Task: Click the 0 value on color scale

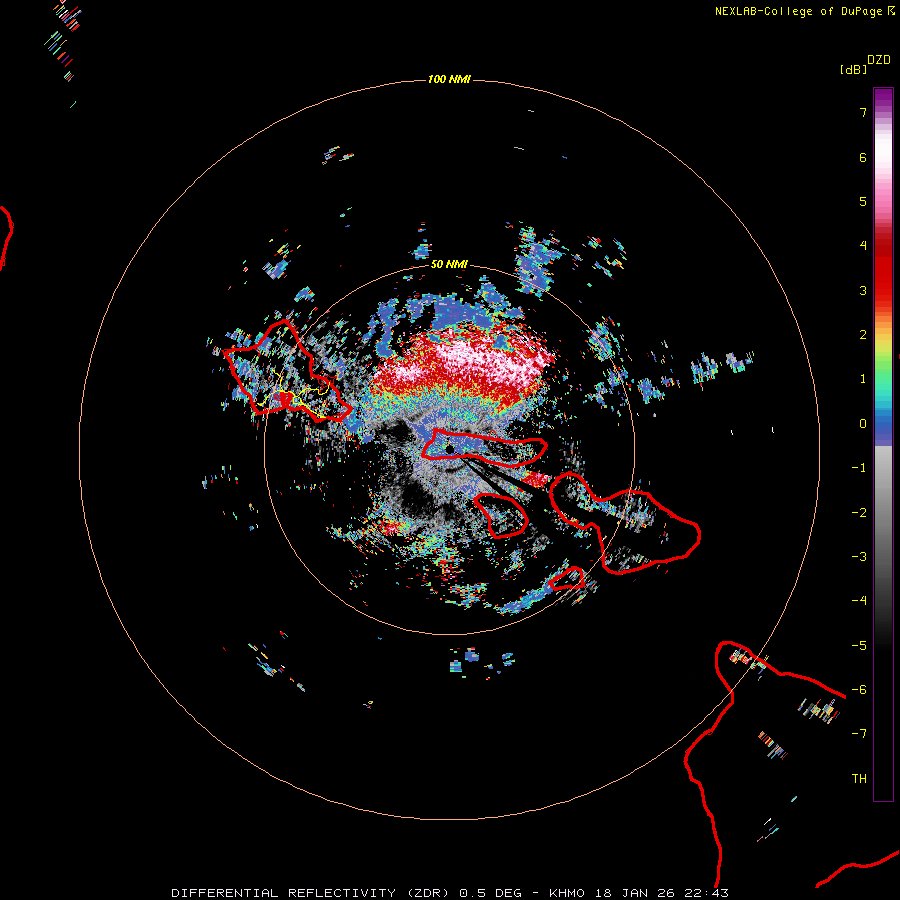Action: (x=863, y=424)
